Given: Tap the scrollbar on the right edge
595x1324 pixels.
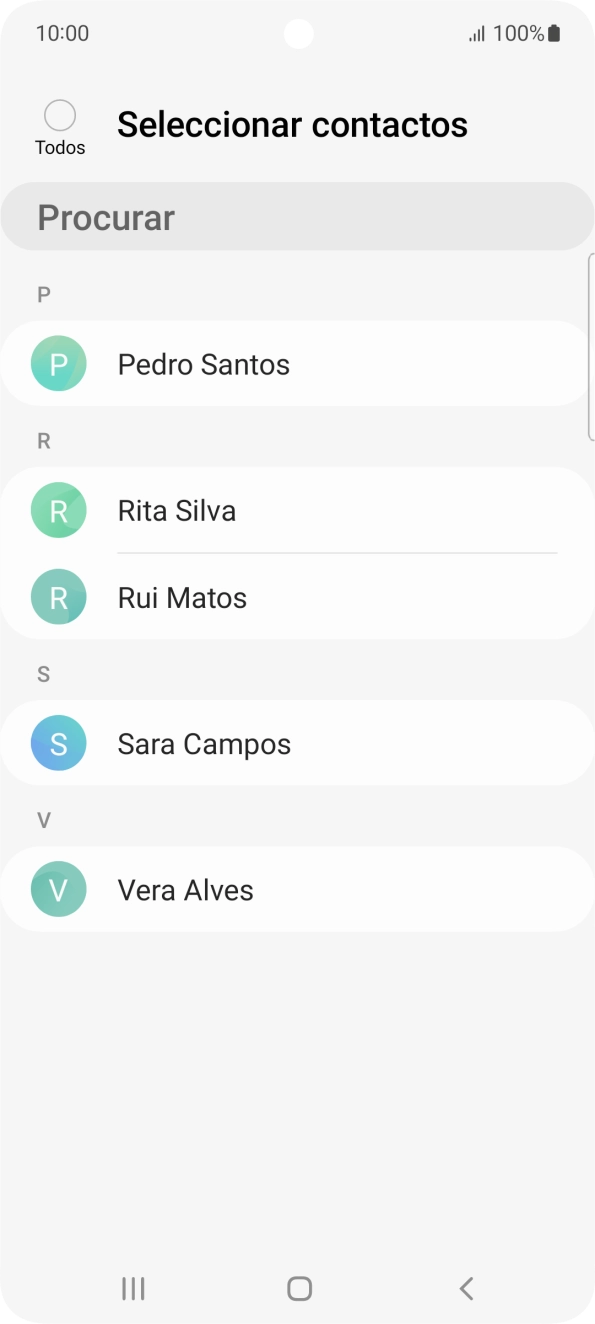Looking at the screenshot, I should 590,345.
